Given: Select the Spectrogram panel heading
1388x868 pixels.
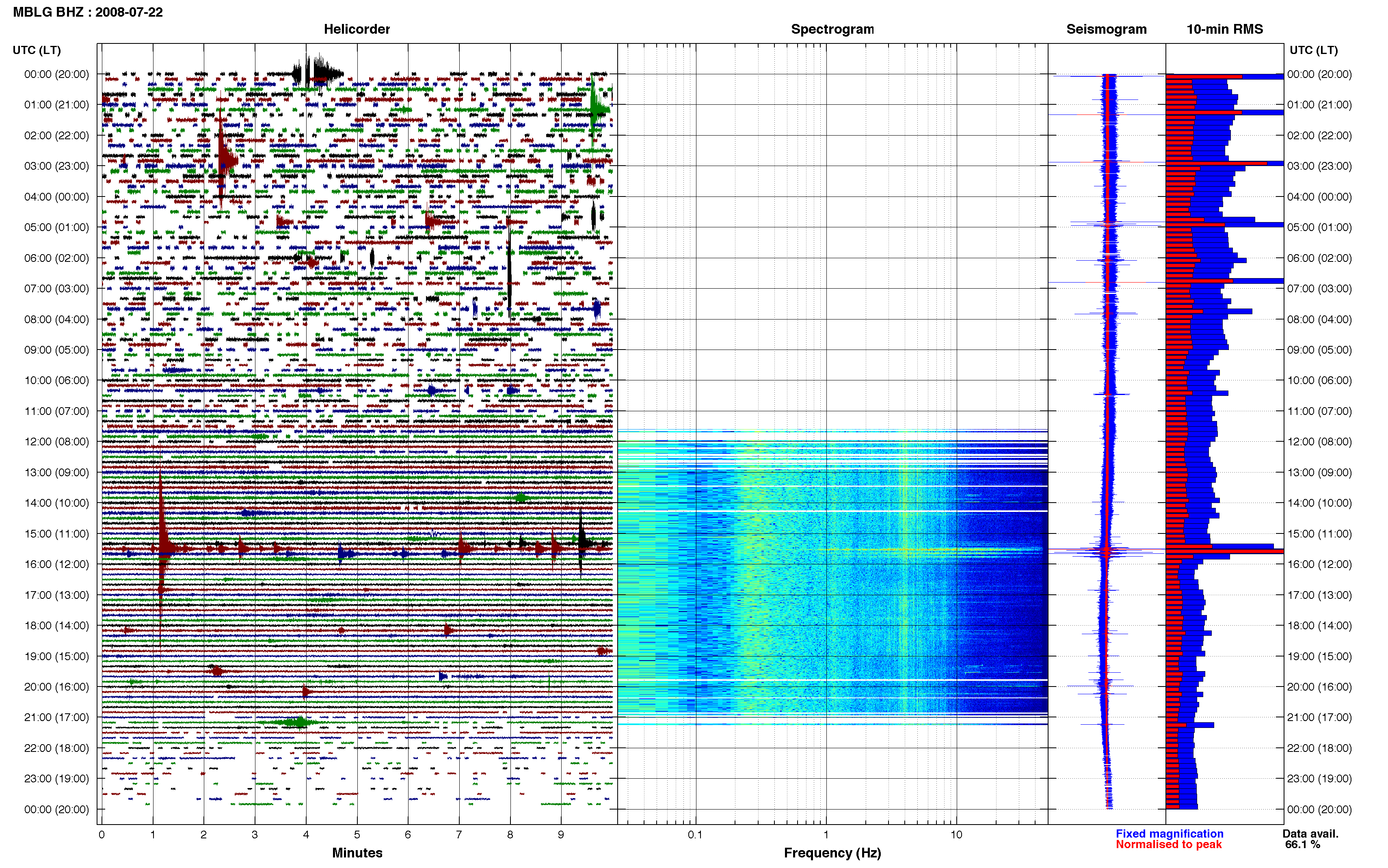Looking at the screenshot, I should [832, 29].
